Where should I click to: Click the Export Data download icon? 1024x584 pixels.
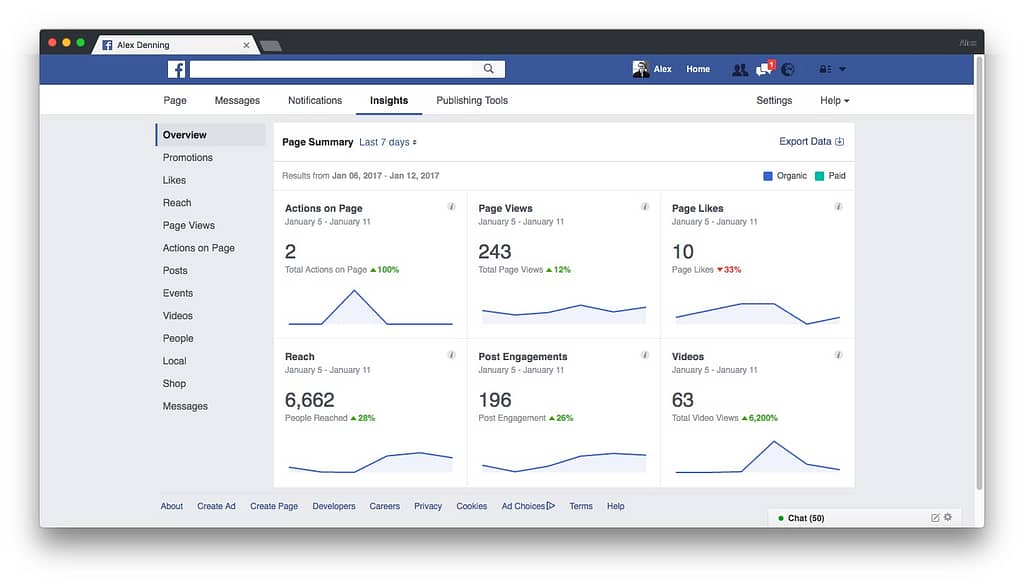tap(840, 142)
